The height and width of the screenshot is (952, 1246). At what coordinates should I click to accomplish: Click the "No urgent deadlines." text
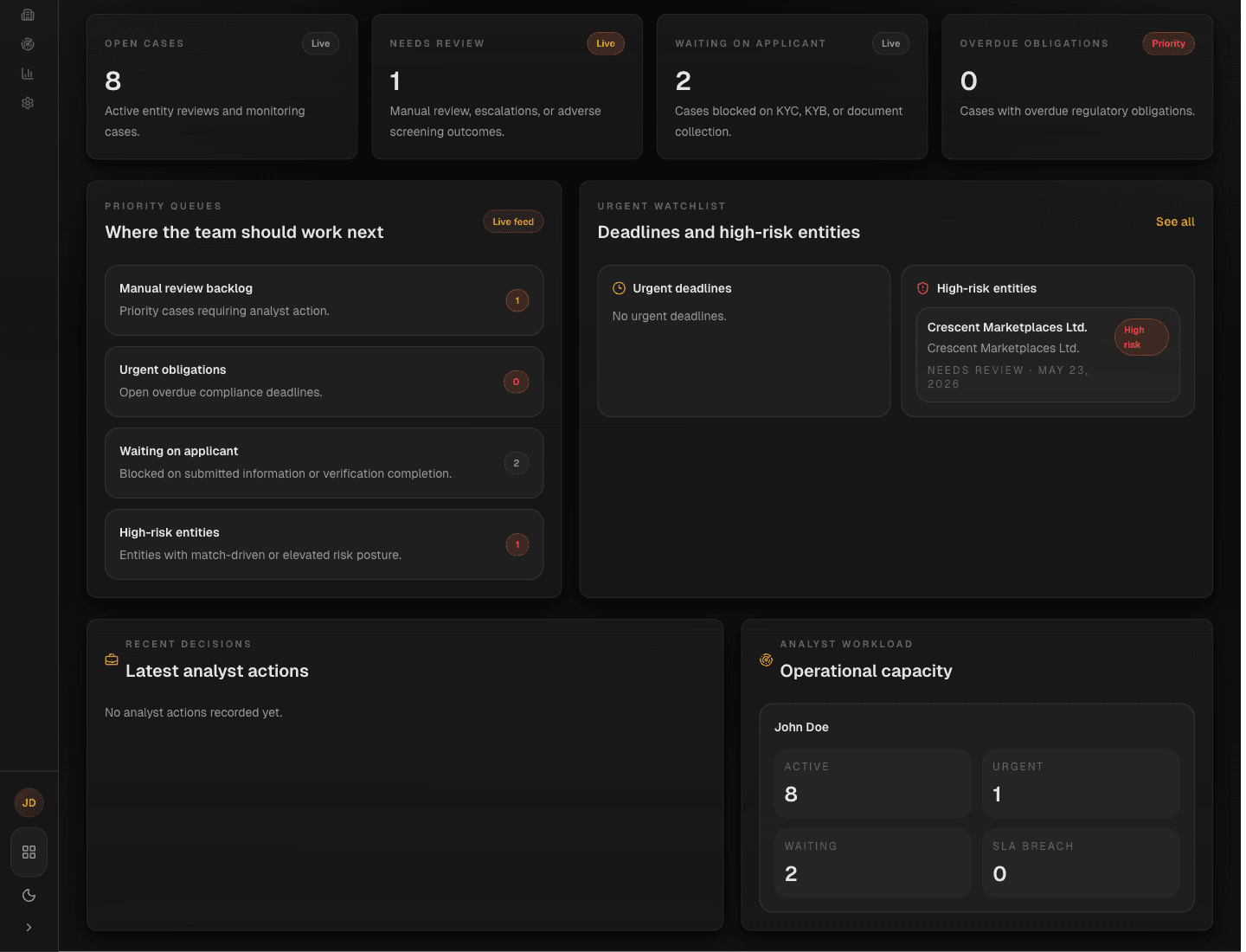(669, 316)
